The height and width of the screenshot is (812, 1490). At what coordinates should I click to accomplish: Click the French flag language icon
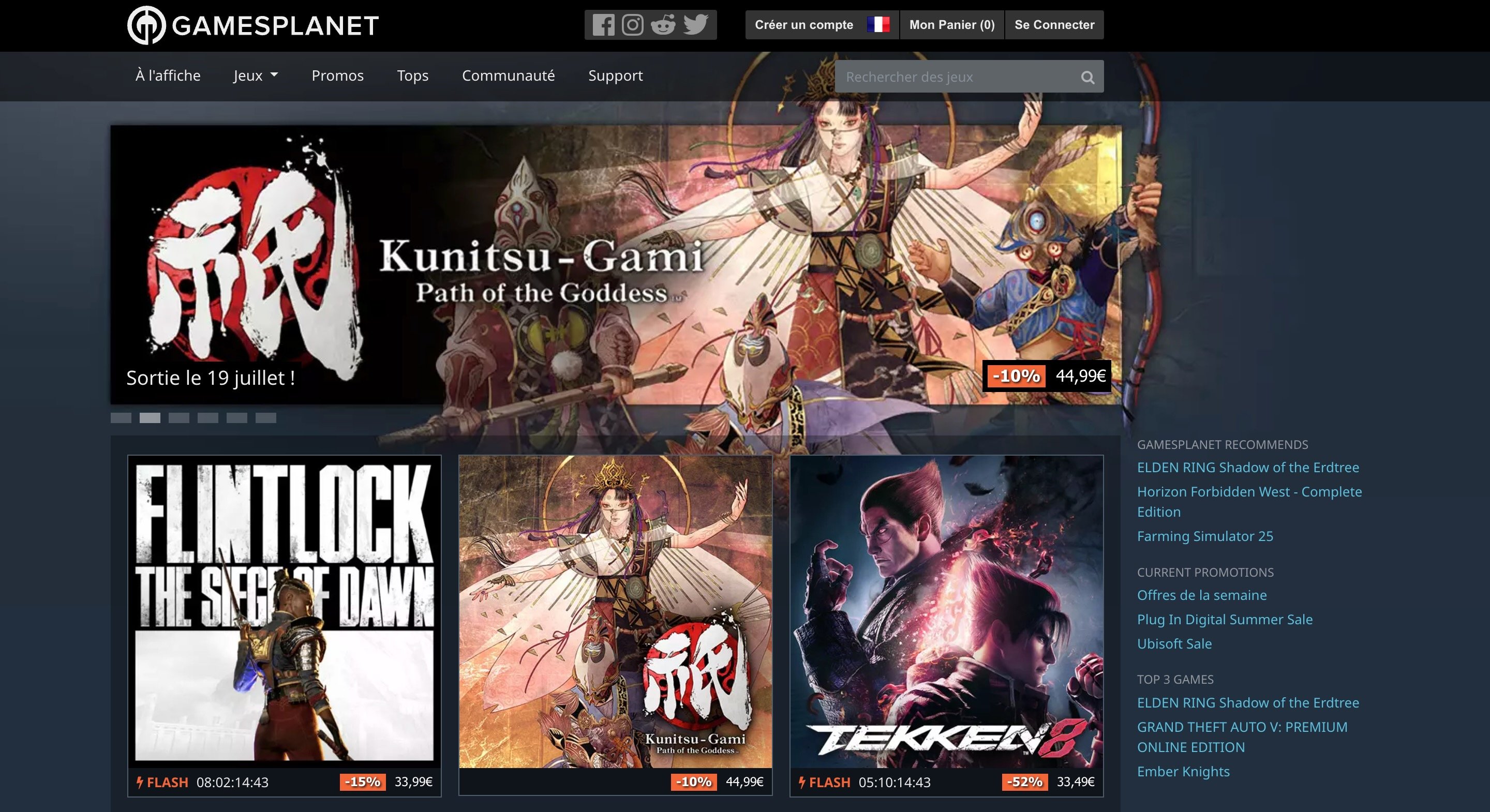(x=878, y=24)
